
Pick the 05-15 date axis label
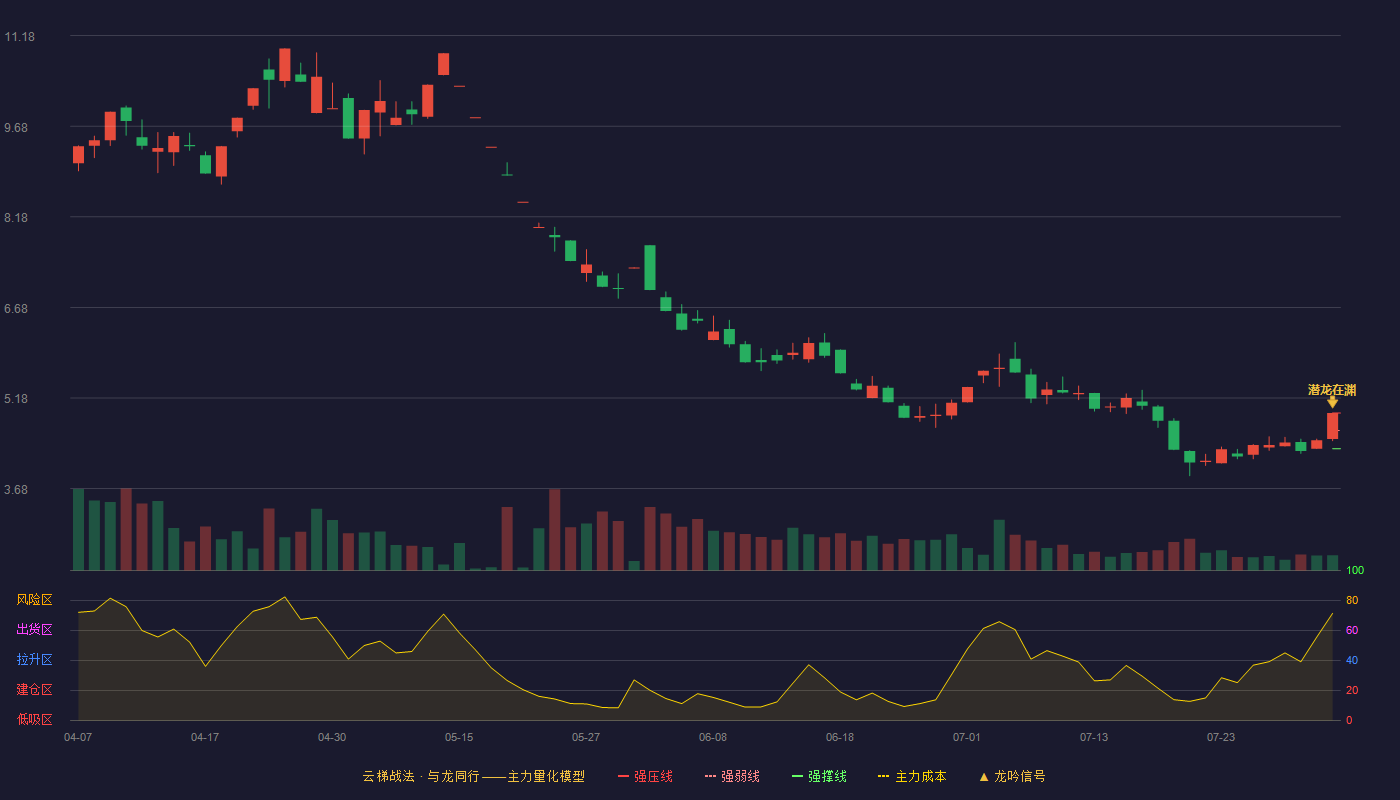click(x=459, y=737)
